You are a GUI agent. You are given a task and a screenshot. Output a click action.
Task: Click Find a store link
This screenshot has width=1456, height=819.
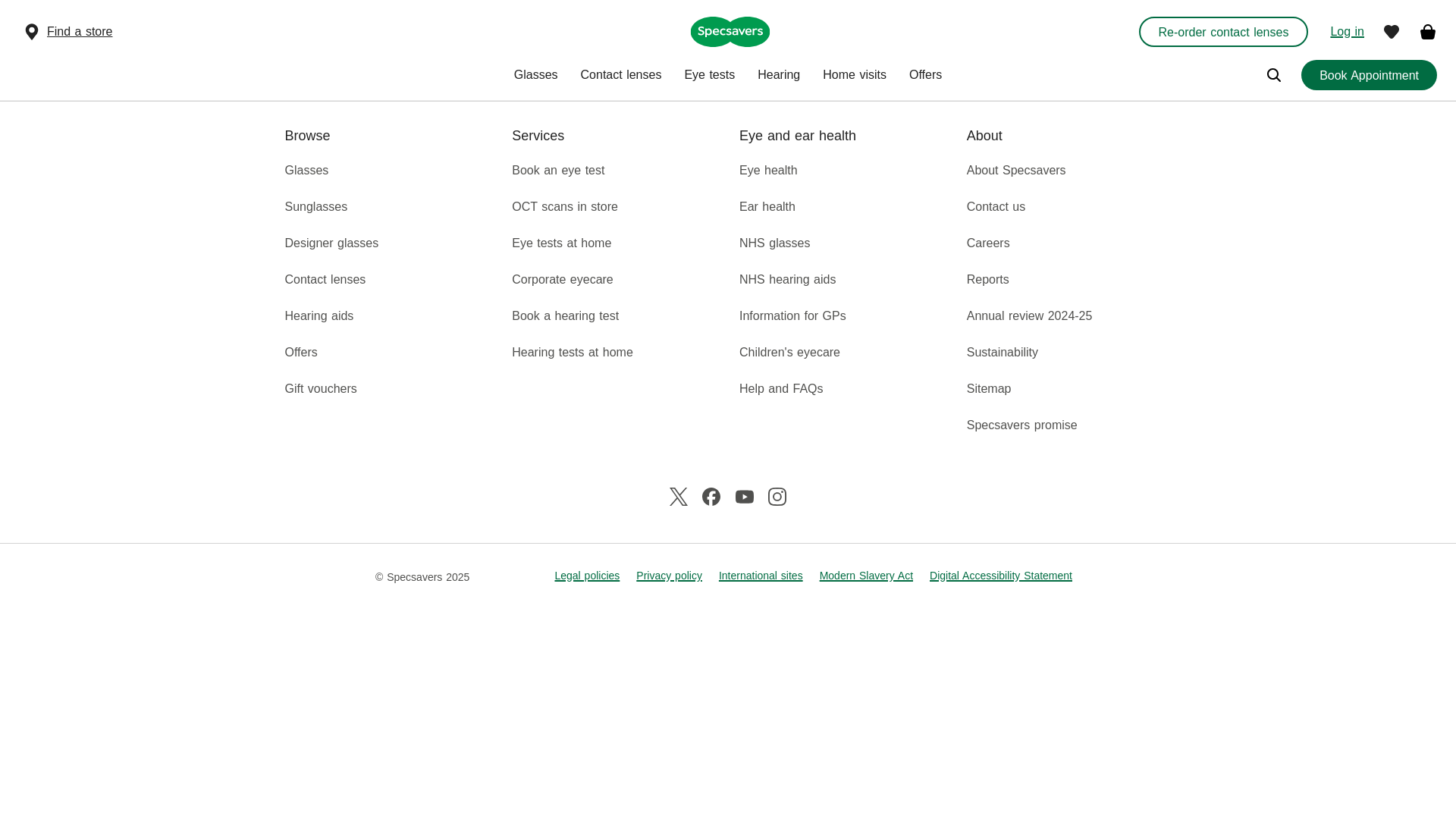coord(80,32)
